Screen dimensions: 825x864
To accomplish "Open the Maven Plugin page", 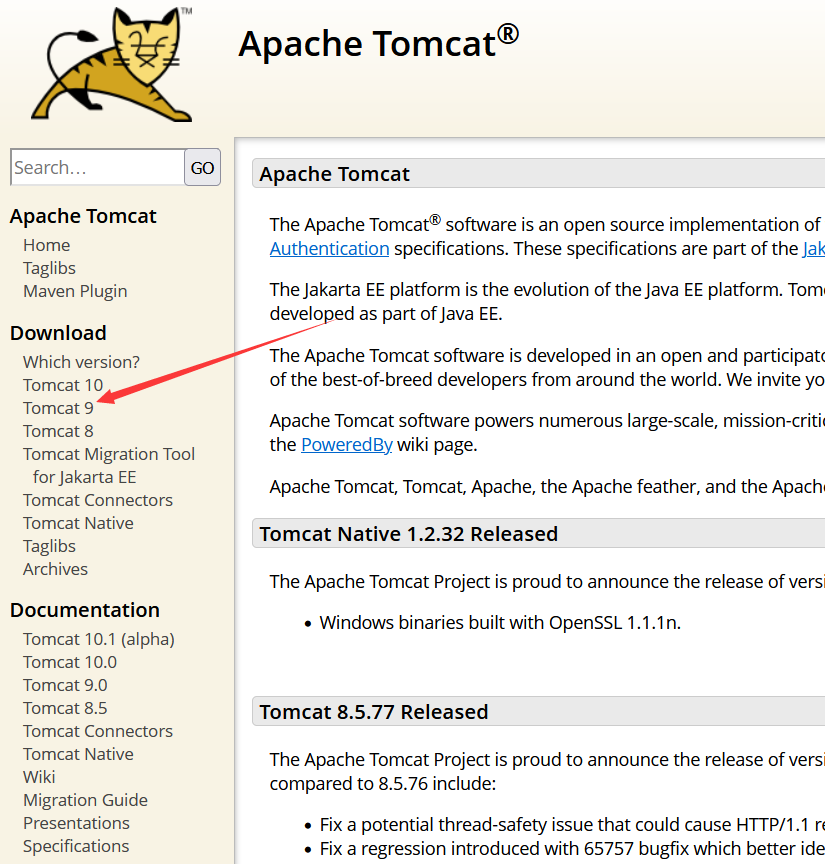I will pyautogui.click(x=75, y=290).
